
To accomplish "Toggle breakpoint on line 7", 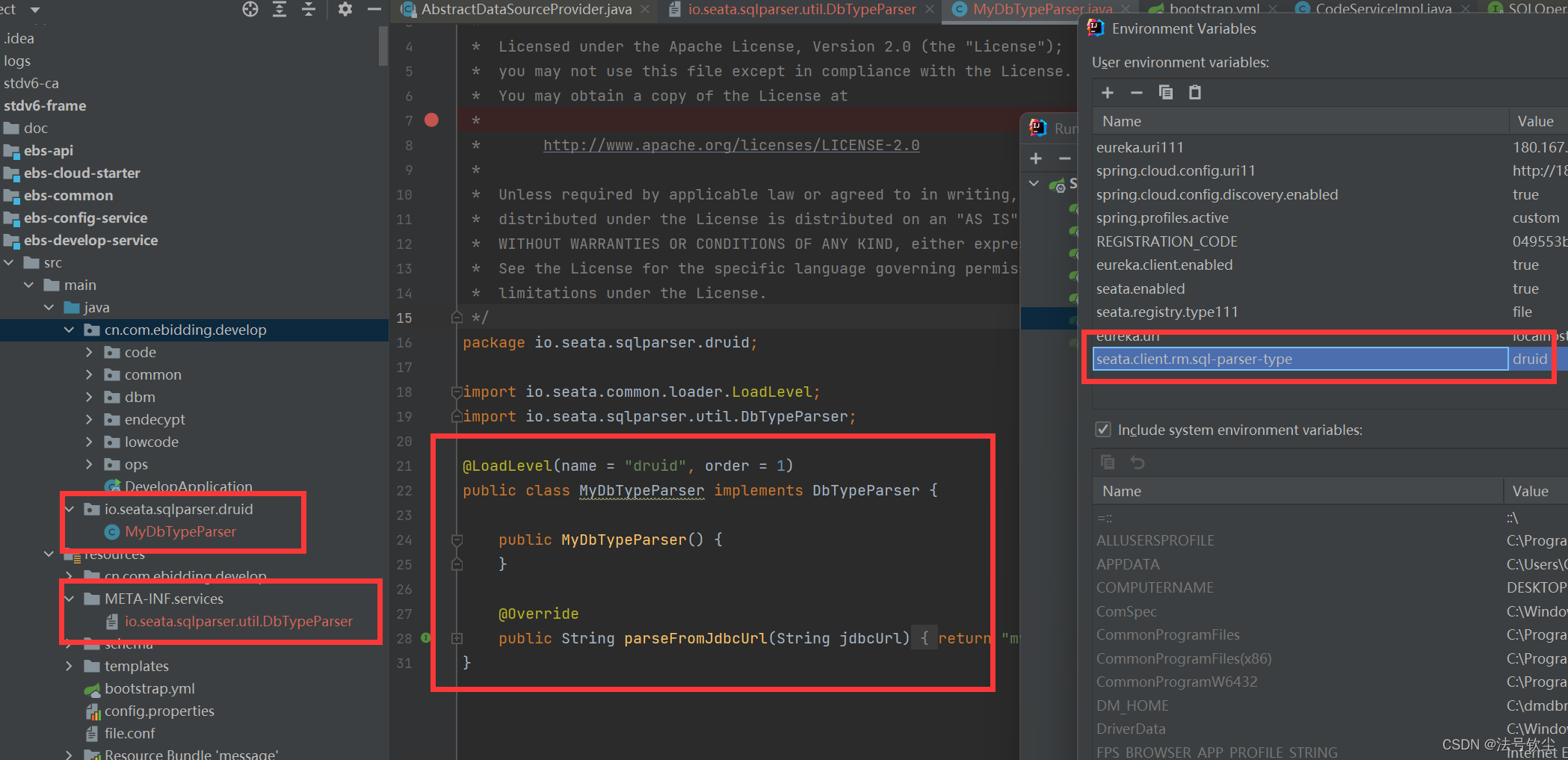I will 431,120.
